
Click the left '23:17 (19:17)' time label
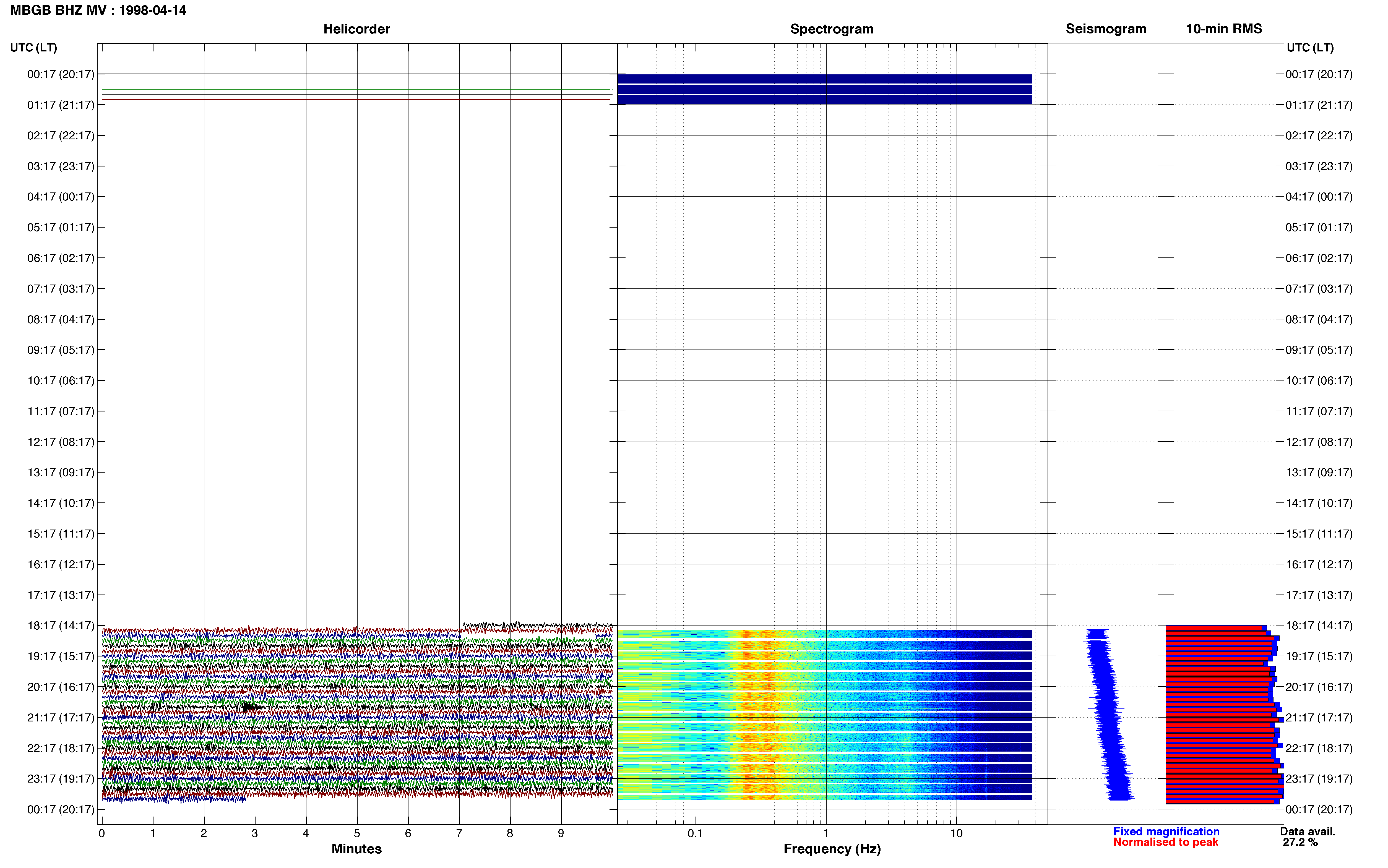tap(61, 779)
